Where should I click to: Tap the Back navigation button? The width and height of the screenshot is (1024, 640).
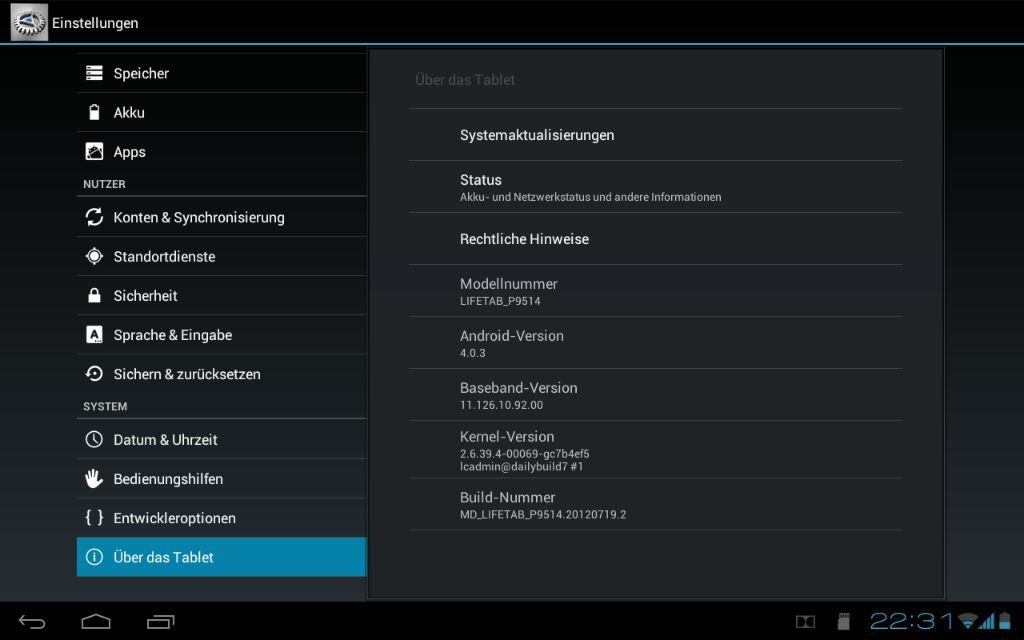tap(32, 621)
